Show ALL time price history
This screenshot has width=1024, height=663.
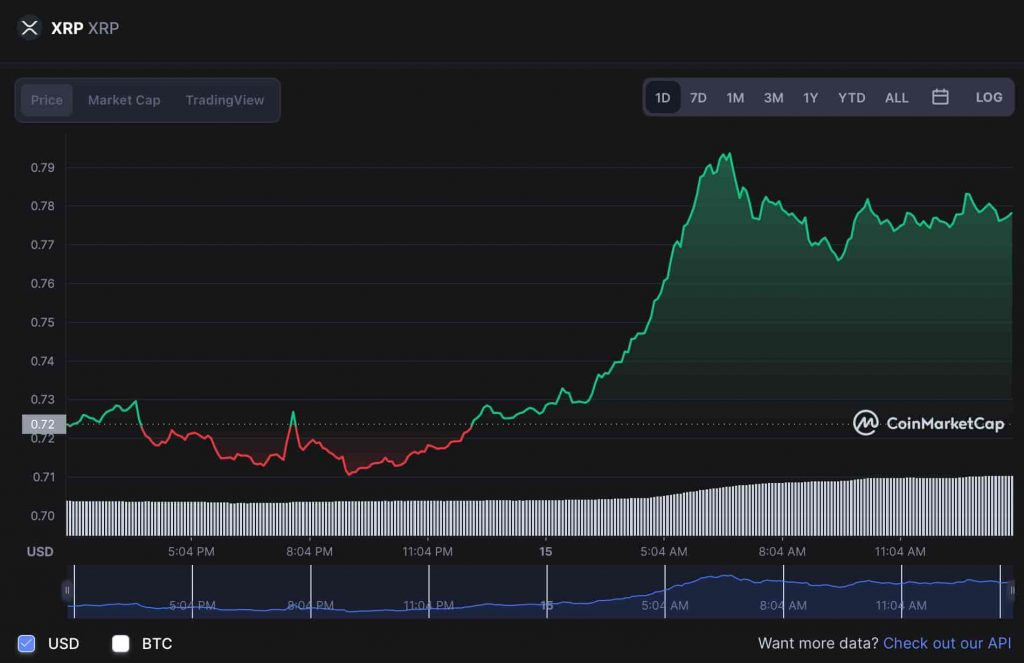897,97
